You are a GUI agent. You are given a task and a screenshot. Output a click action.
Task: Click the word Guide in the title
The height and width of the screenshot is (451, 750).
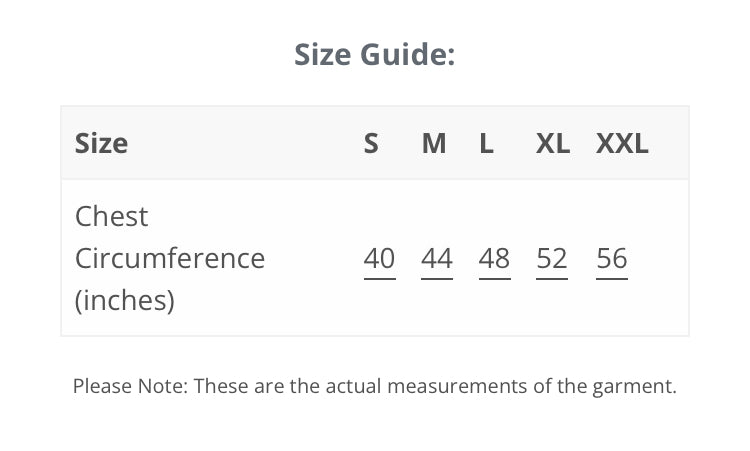pos(408,54)
